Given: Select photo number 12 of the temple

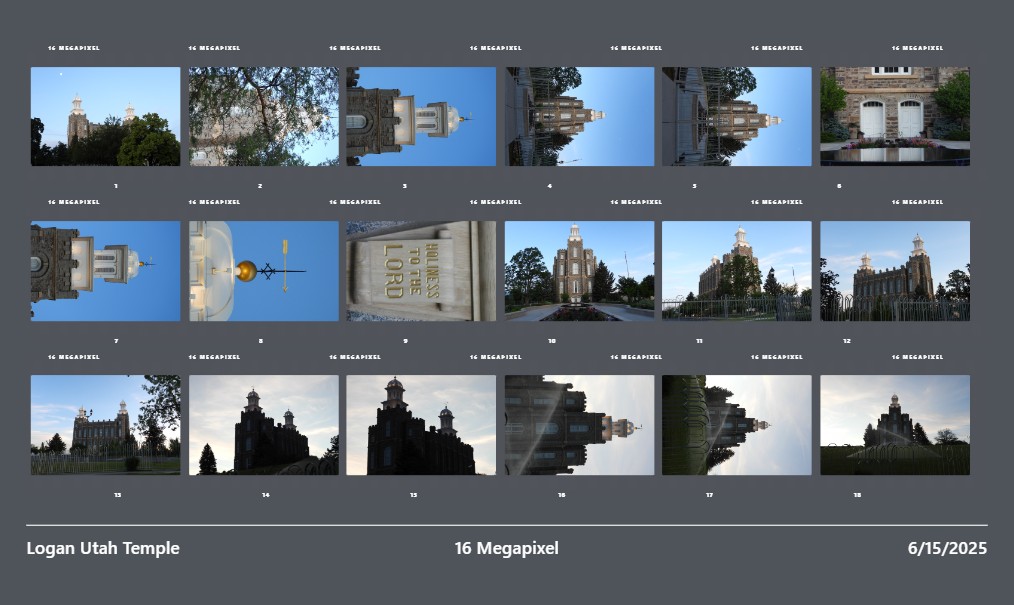Looking at the screenshot, I should pos(895,271).
